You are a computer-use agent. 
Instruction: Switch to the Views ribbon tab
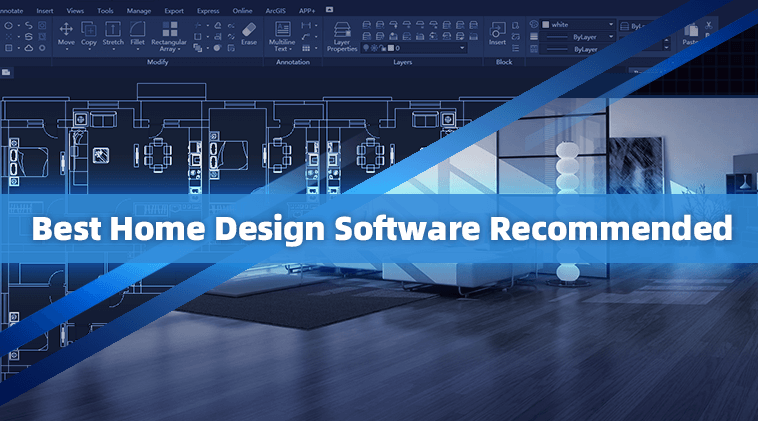pos(75,11)
